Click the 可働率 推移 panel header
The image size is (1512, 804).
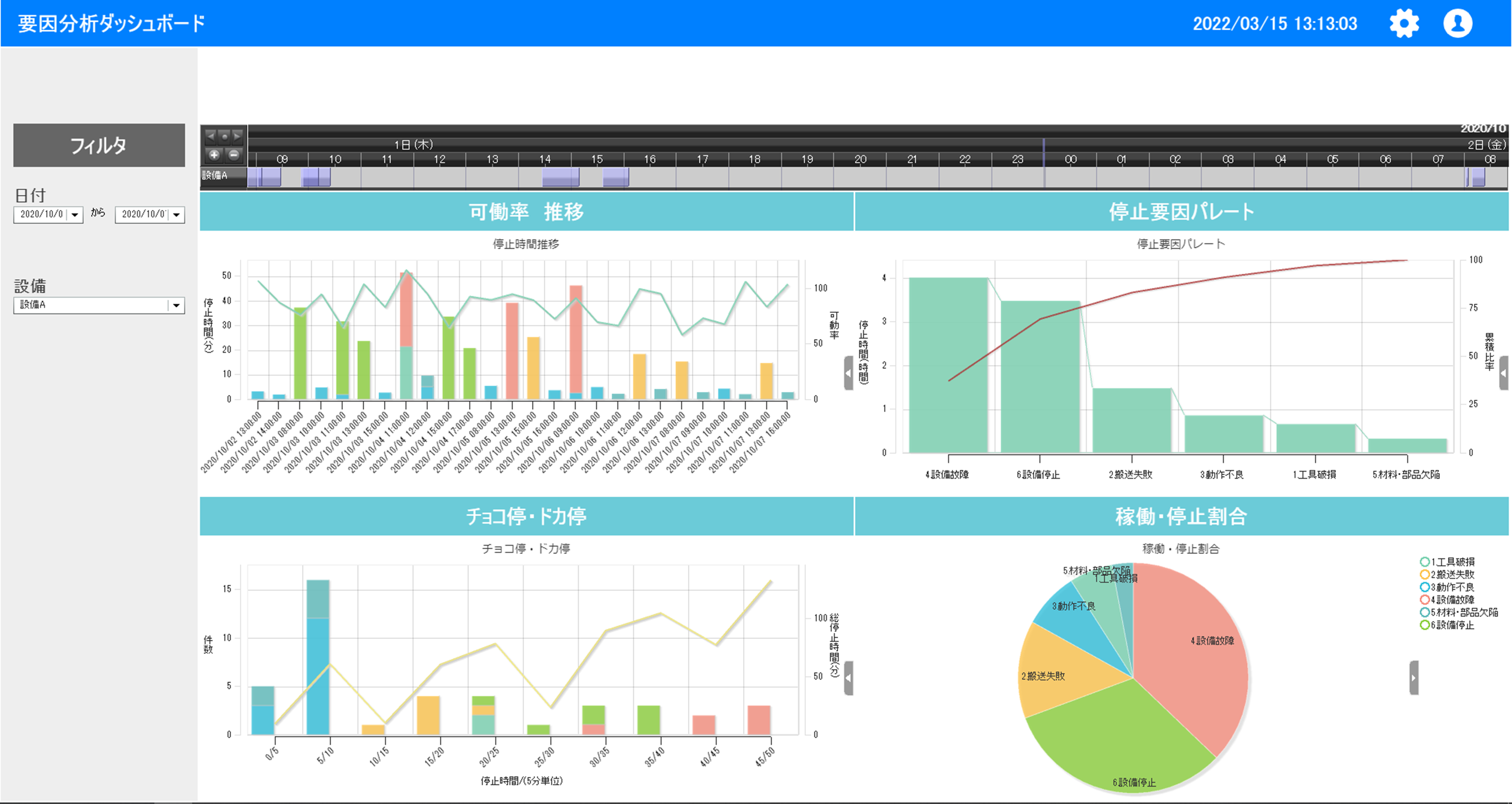point(526,211)
